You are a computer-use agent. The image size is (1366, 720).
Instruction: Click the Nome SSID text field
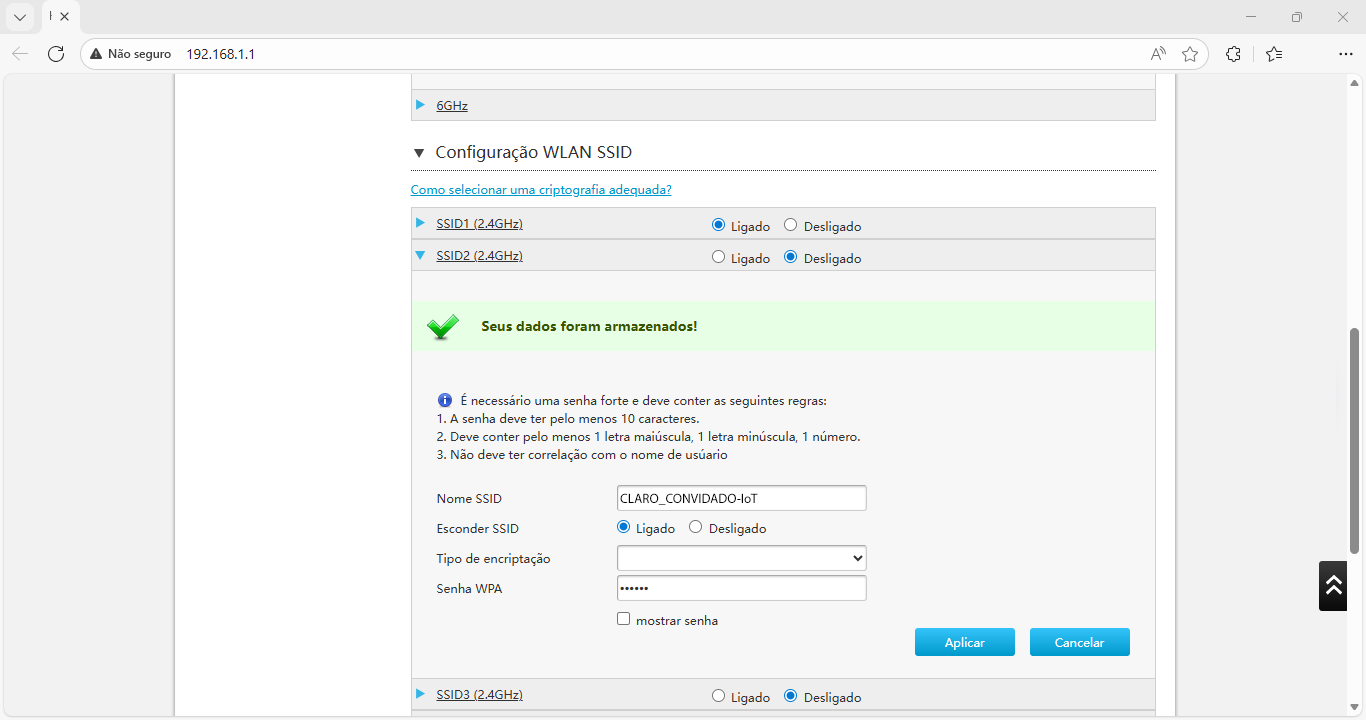(741, 498)
